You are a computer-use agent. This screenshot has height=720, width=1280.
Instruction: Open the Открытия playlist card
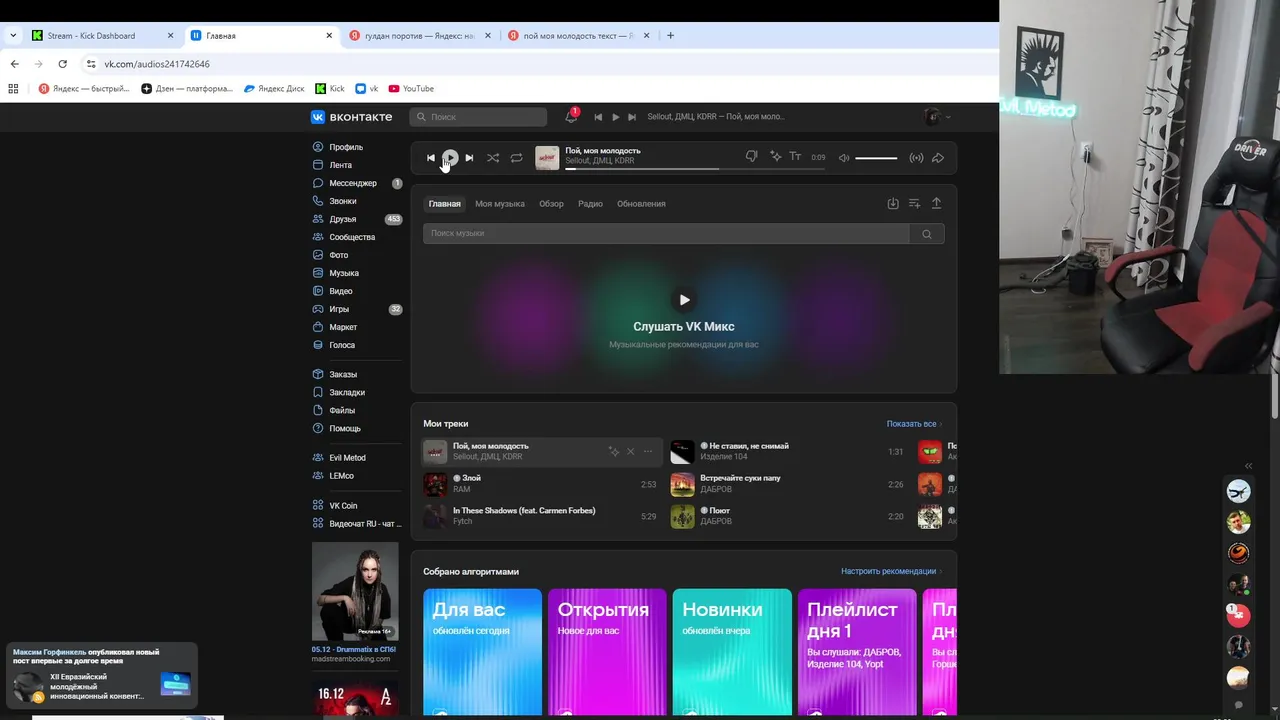(x=607, y=652)
